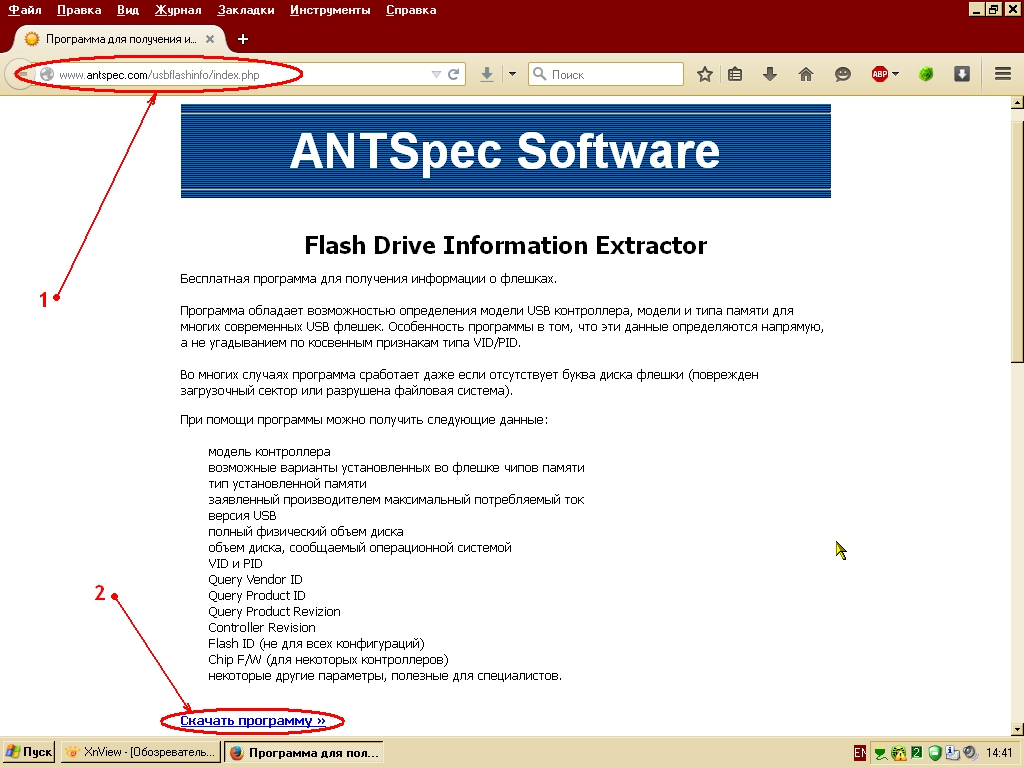Click 'При помощи программы можно получить следующие данные:'
1024x768 pixels.
pyautogui.click(x=364, y=420)
